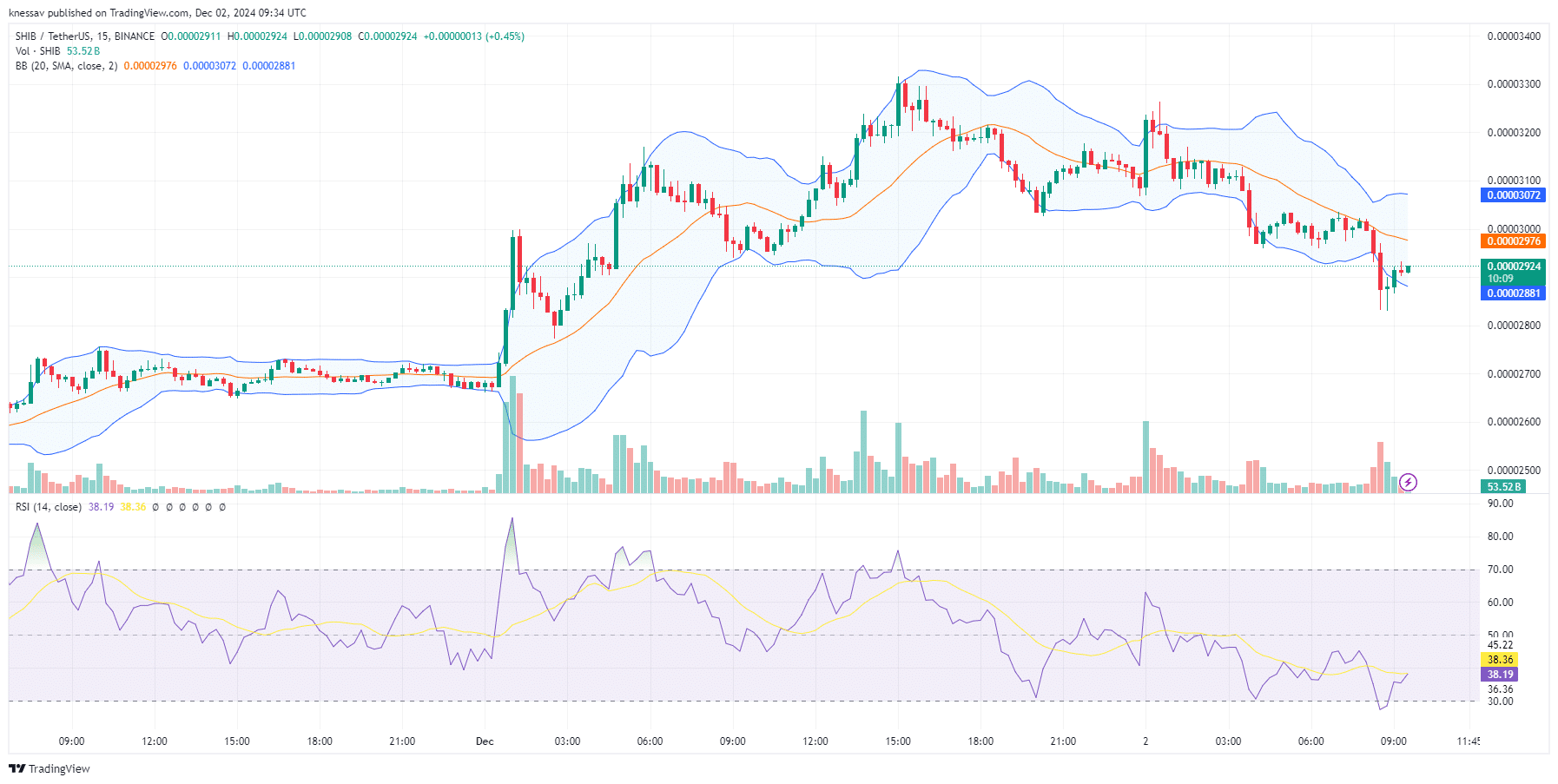Click the 70.00 RSI axis label
Viewport: 1558px width, 784px height.
tap(1500, 570)
